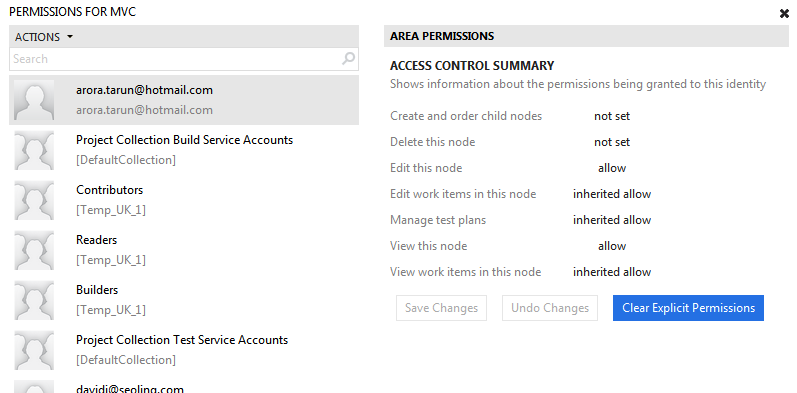Change 'Delete this node' not set value

coord(612,142)
